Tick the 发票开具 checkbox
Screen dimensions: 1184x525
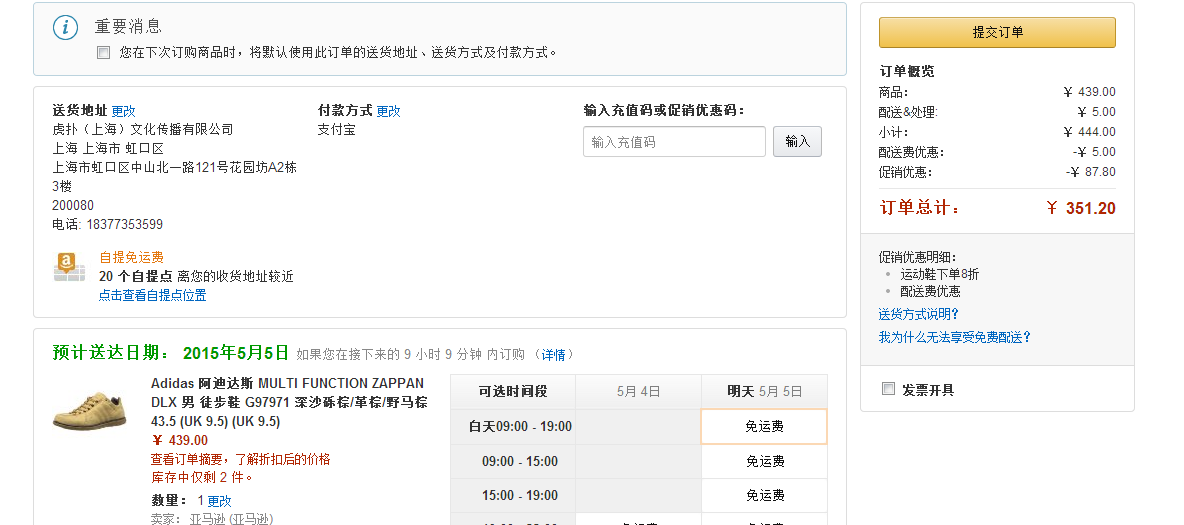[x=889, y=390]
